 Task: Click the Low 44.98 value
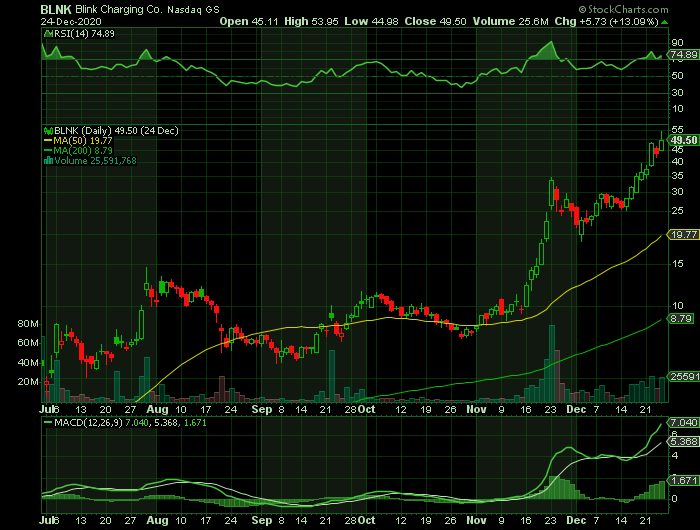pos(371,21)
